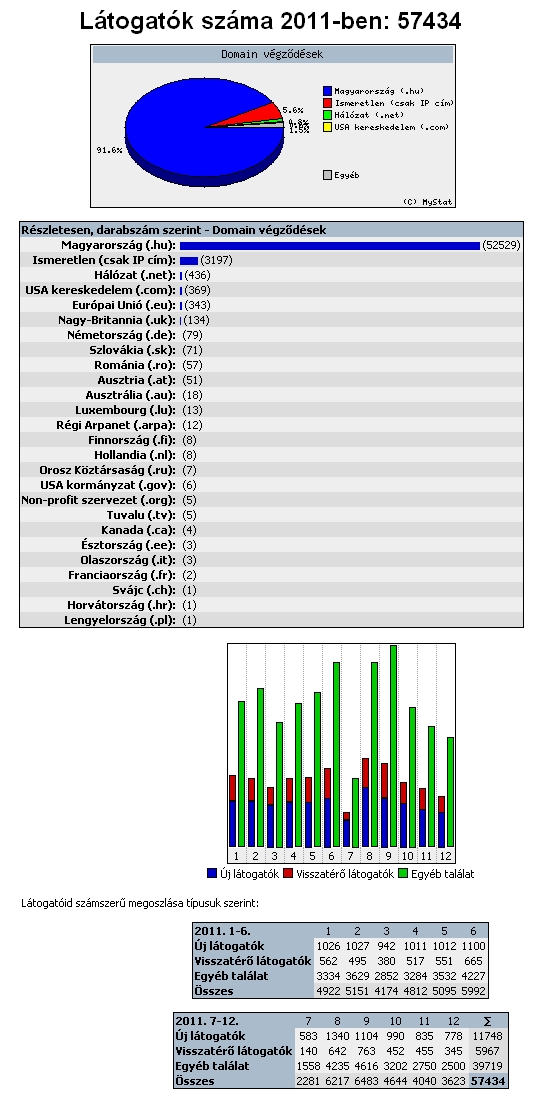Click the 5967 Visszatérő látogatók sum cell

click(x=487, y=1051)
